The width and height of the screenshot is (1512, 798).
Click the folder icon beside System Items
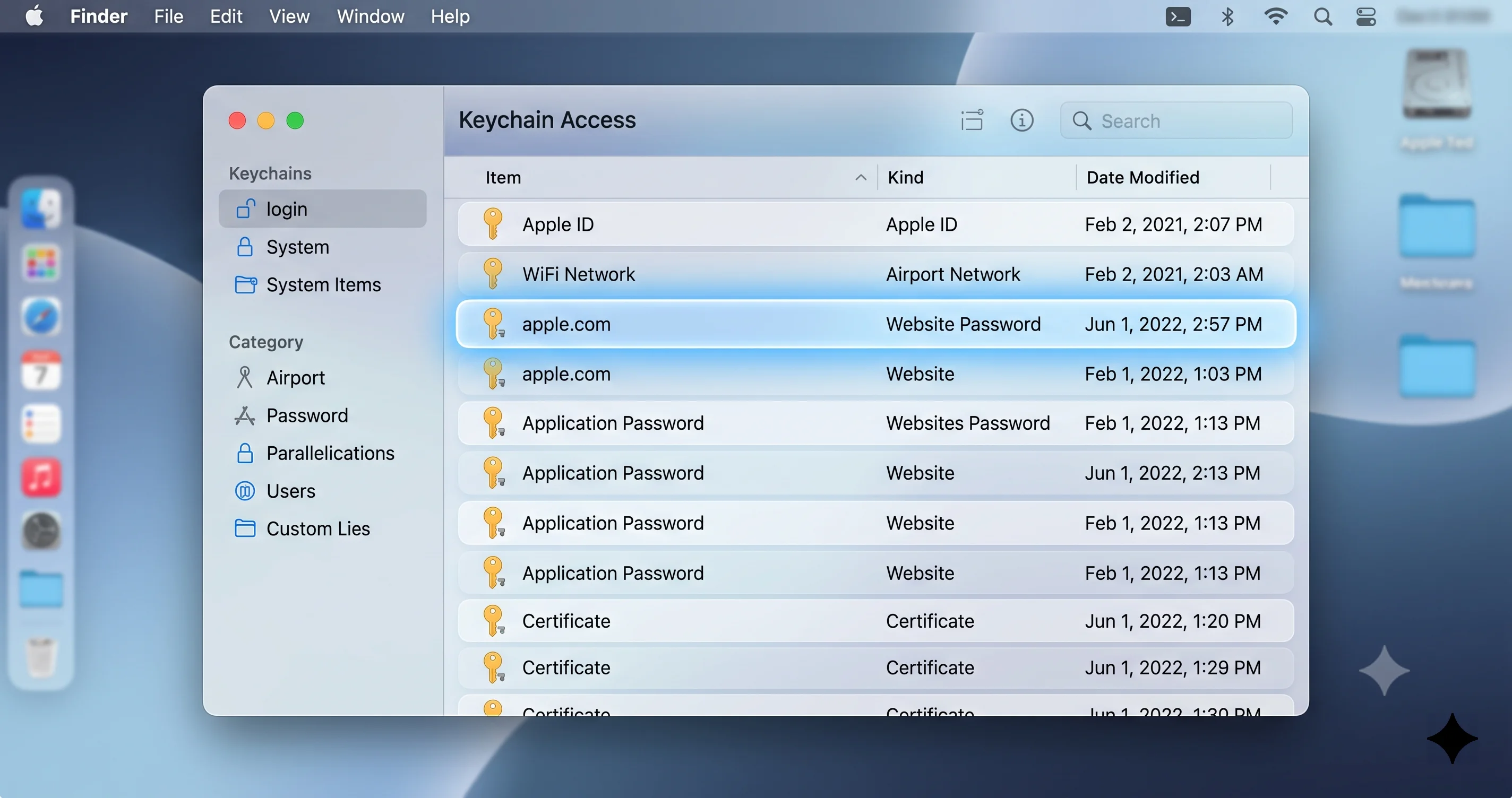click(245, 284)
